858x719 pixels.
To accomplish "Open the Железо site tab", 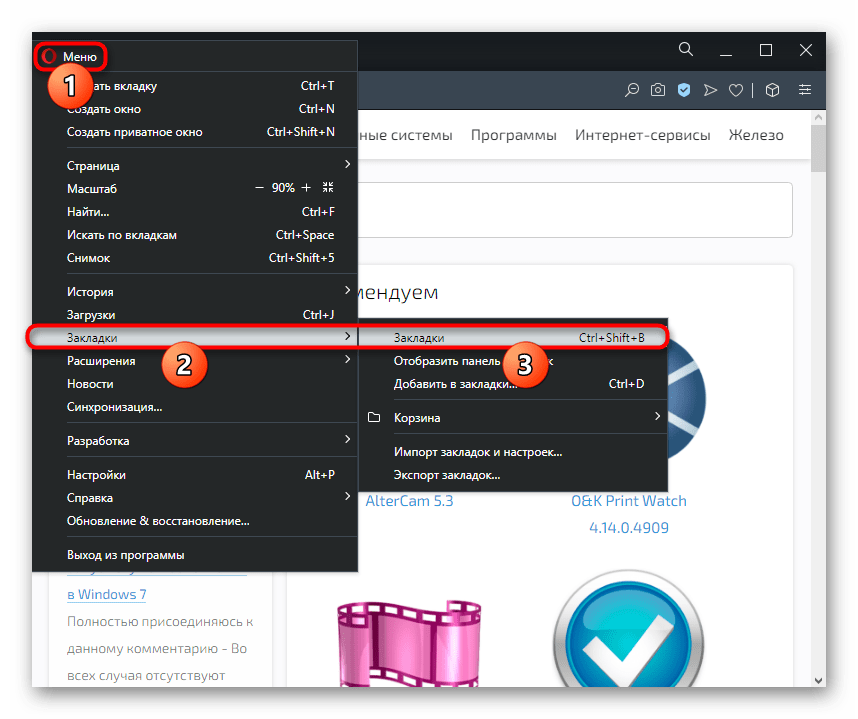I will coord(756,135).
